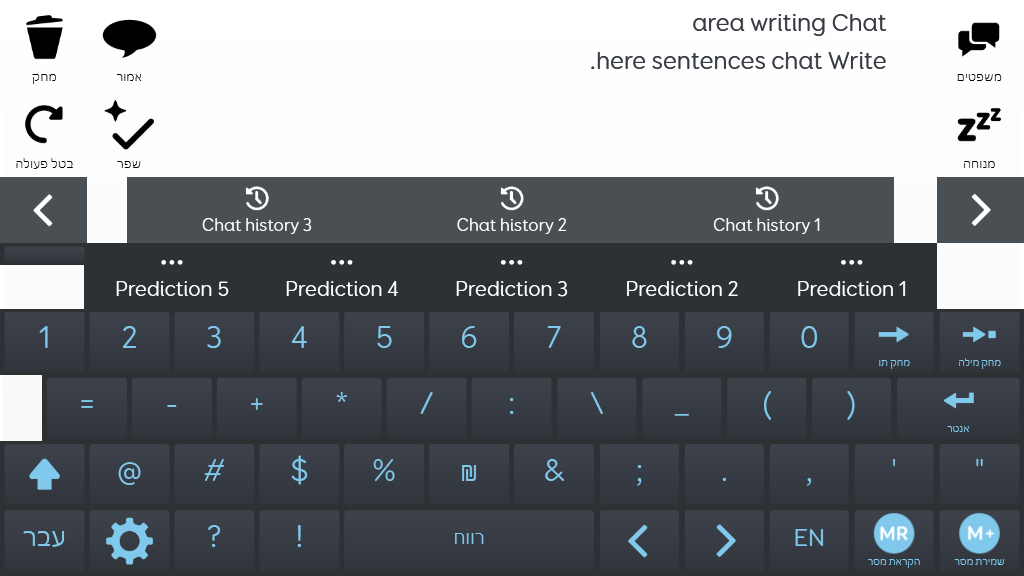Click the sparkle checkmark improve icon
Image resolution: width=1024 pixels, height=576 pixels.
pyautogui.click(x=129, y=125)
